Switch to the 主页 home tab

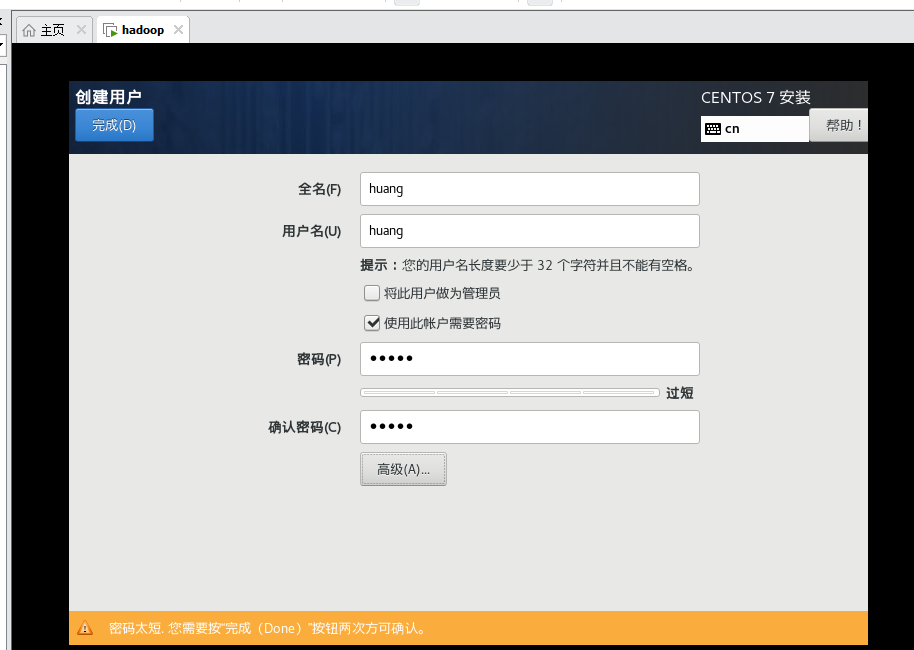tap(52, 30)
